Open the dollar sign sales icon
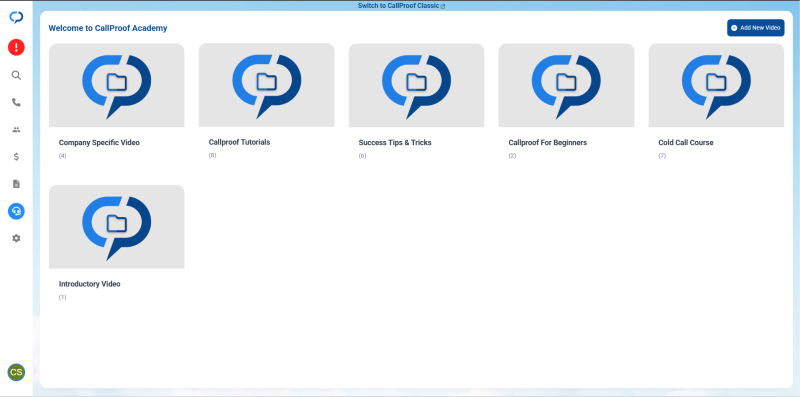 click(16, 157)
